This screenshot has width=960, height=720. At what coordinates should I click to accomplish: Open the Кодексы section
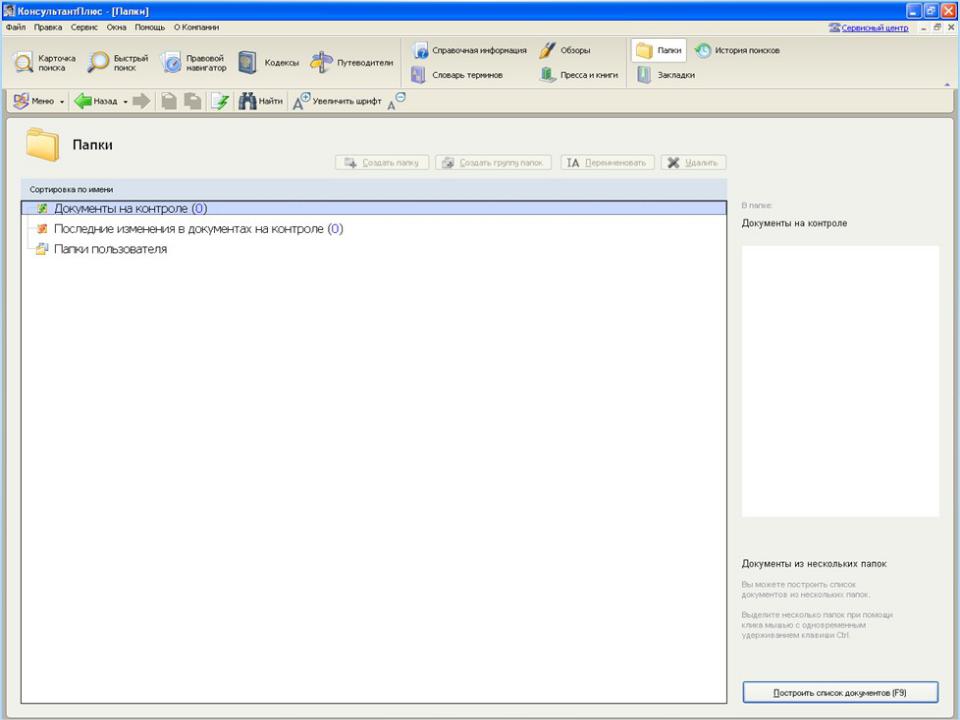point(268,62)
